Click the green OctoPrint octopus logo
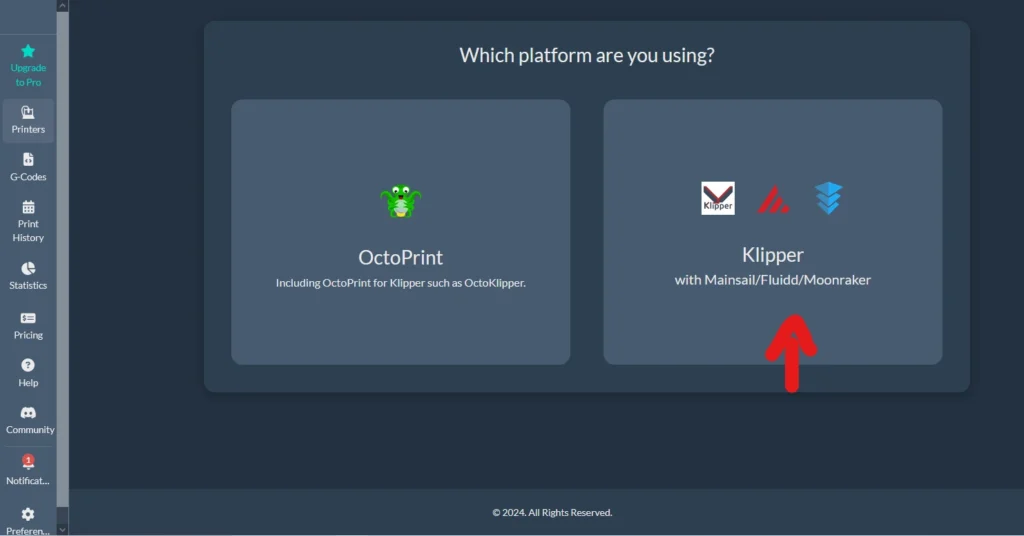This screenshot has width=1024, height=536. pos(401,202)
